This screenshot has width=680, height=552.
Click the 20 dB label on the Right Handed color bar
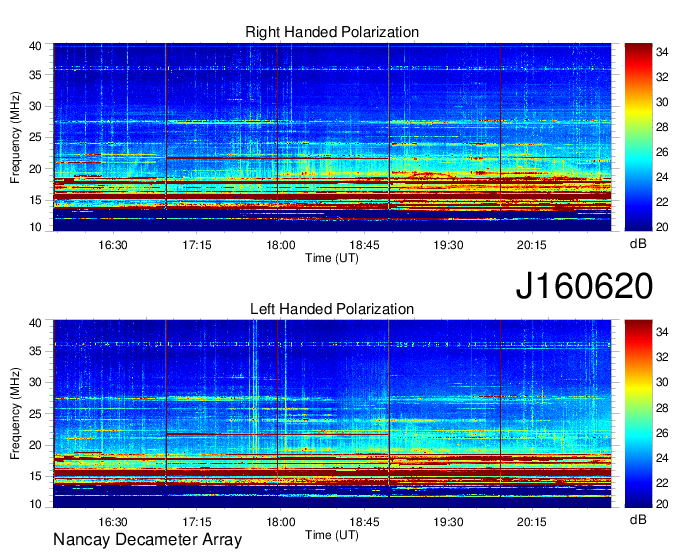click(662, 227)
